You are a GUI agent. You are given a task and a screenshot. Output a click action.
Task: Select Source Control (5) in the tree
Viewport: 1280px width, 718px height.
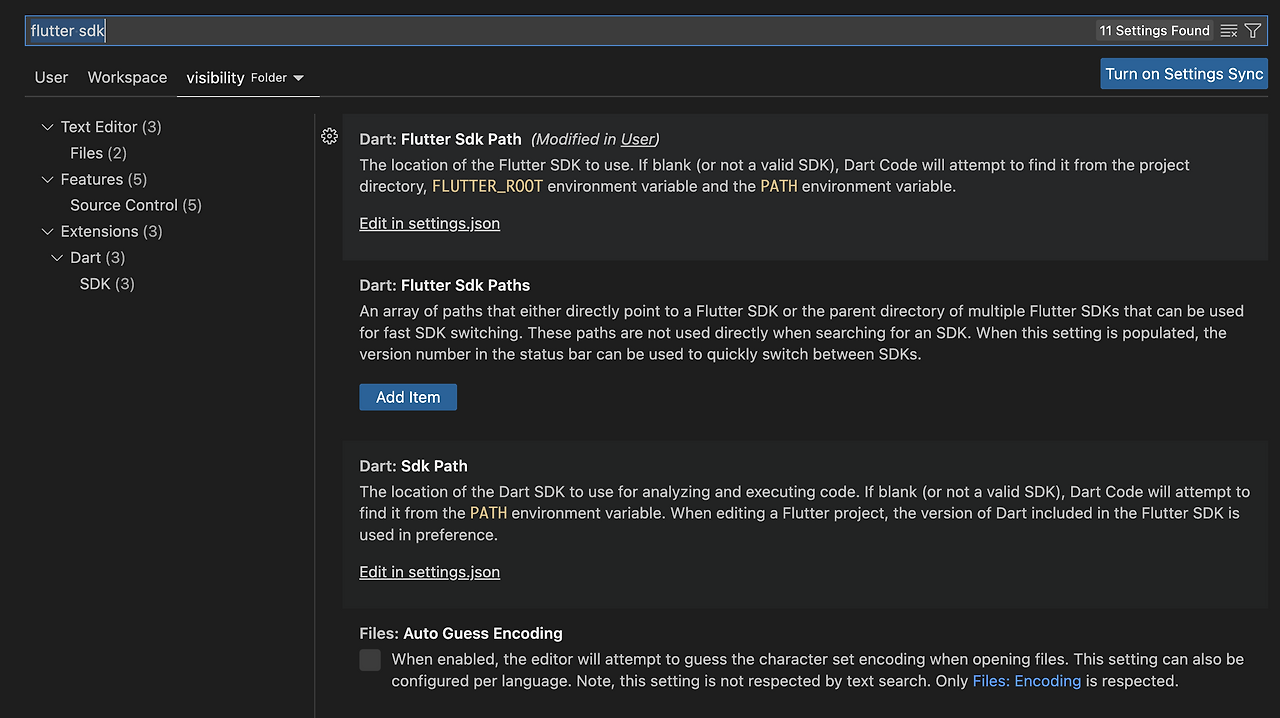pyautogui.click(x=135, y=205)
